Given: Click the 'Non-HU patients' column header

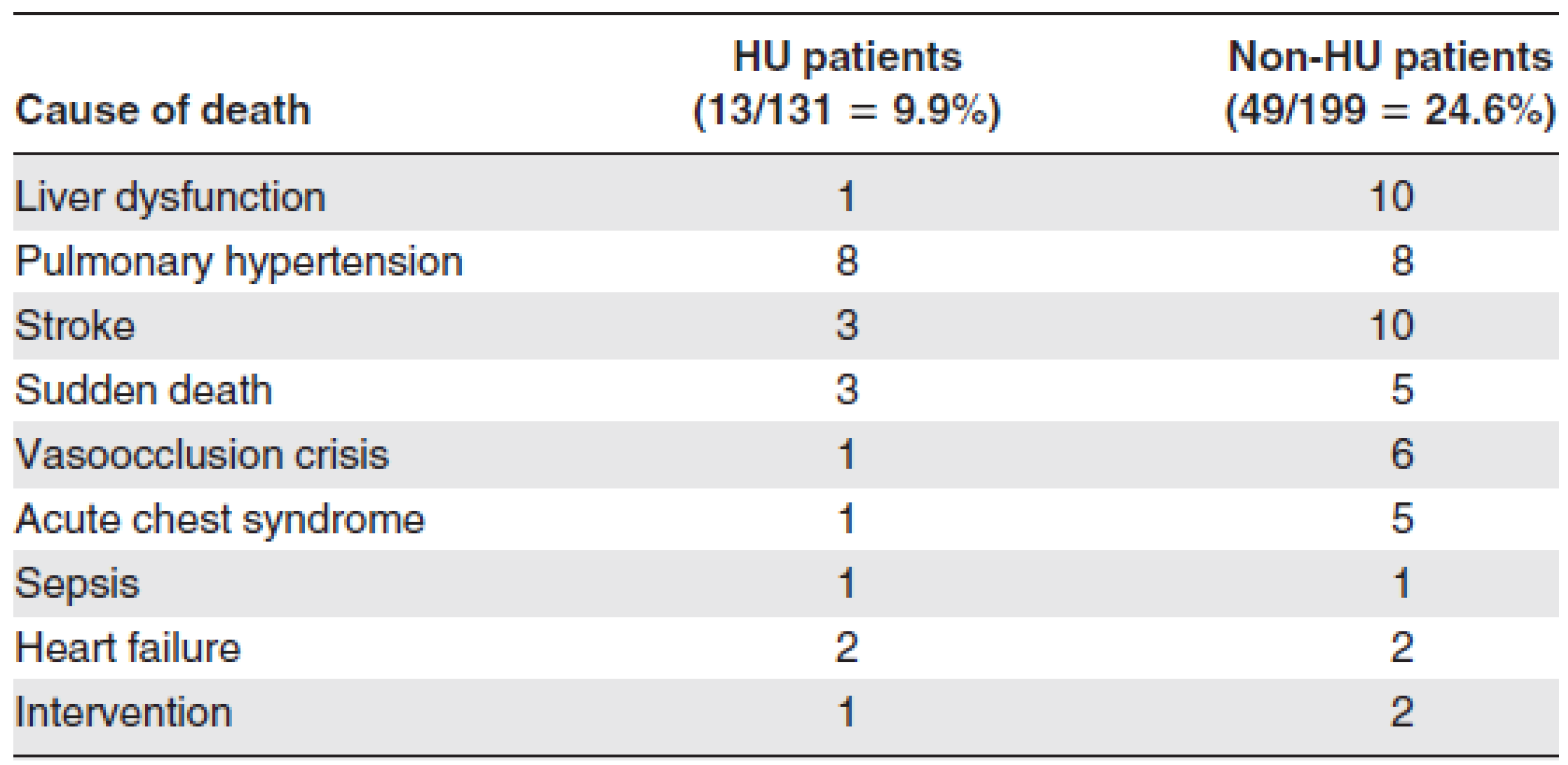Looking at the screenshot, I should click(1390, 57).
